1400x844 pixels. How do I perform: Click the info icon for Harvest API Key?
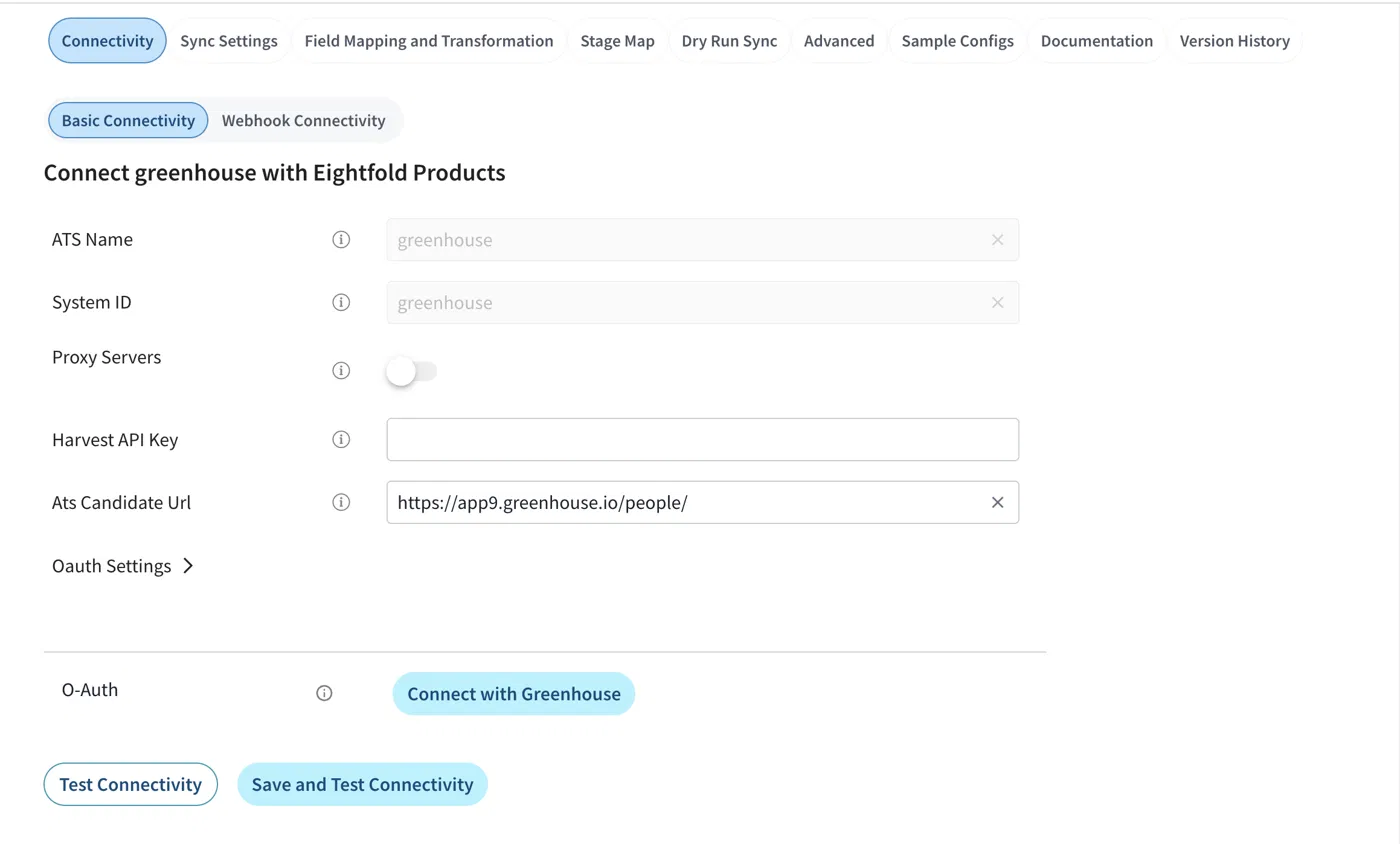[x=341, y=440]
